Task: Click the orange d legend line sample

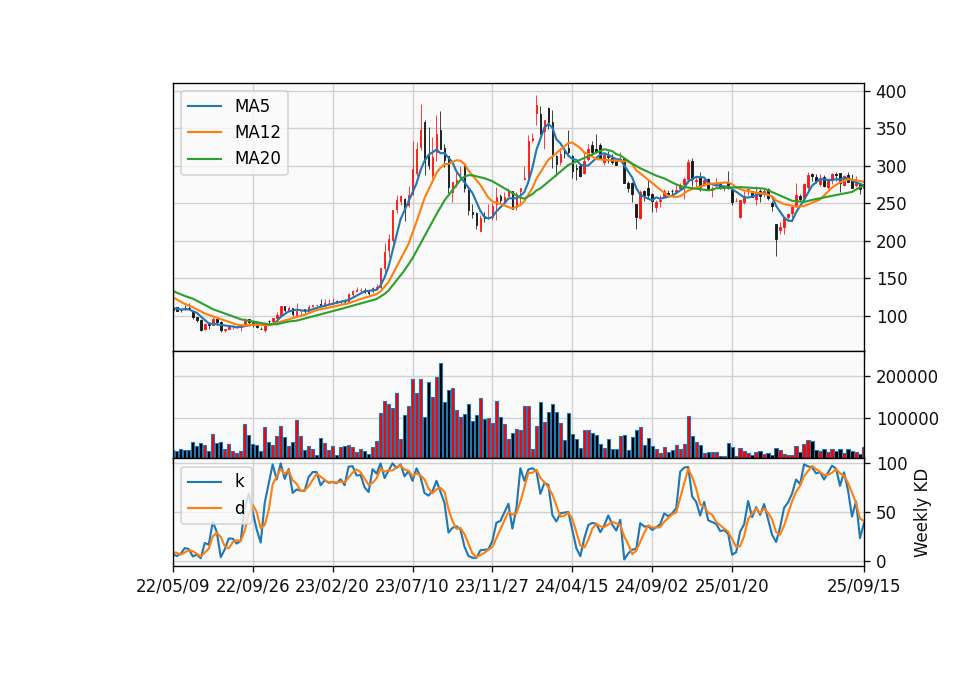Action: 204,508
